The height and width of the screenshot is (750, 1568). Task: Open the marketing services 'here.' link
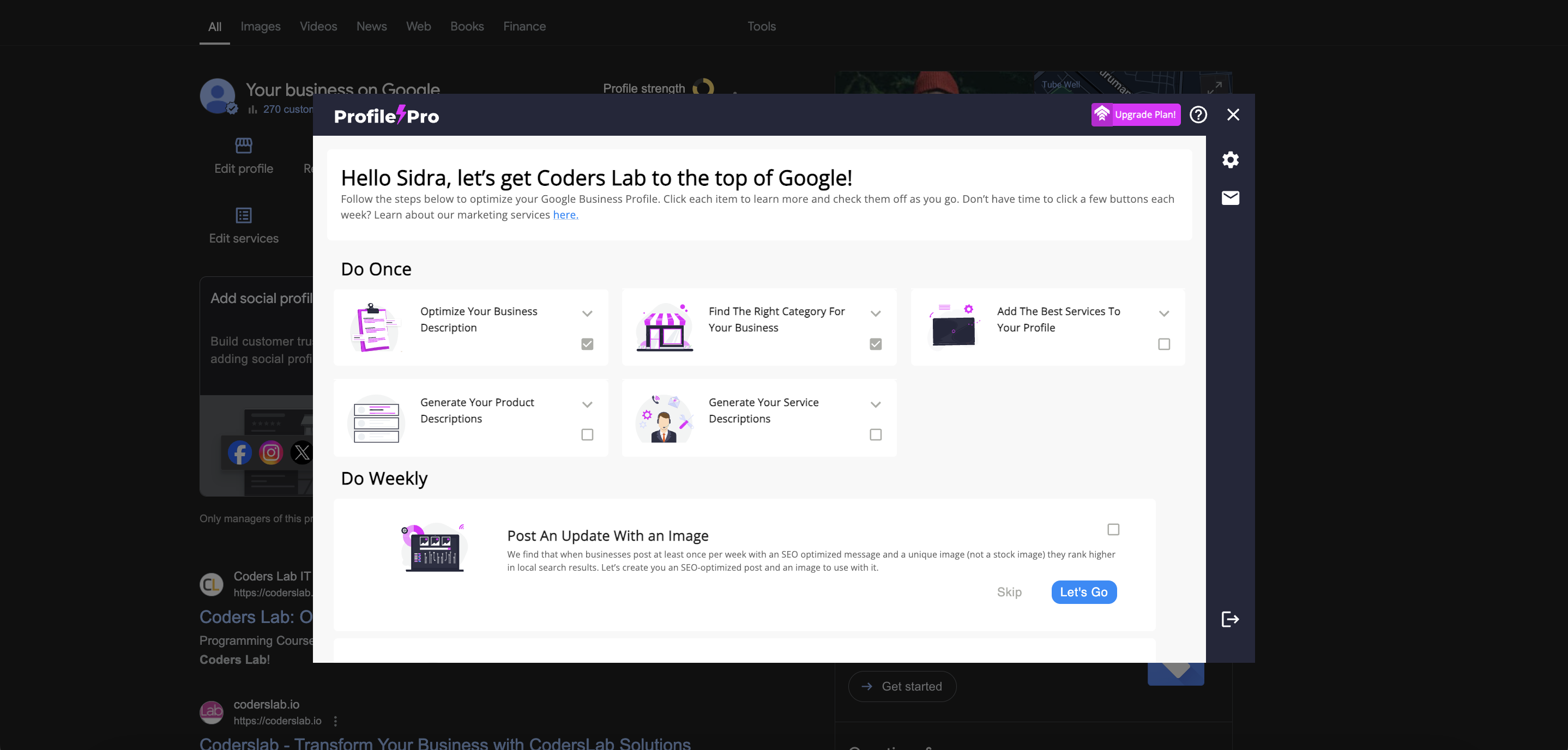pos(565,214)
